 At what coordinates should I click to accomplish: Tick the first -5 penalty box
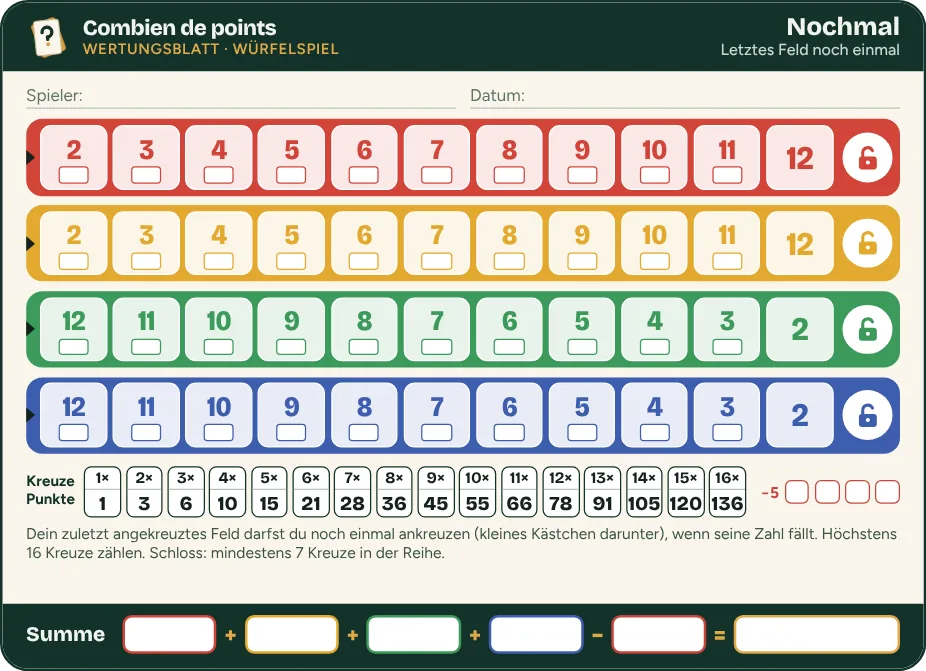tap(797, 492)
